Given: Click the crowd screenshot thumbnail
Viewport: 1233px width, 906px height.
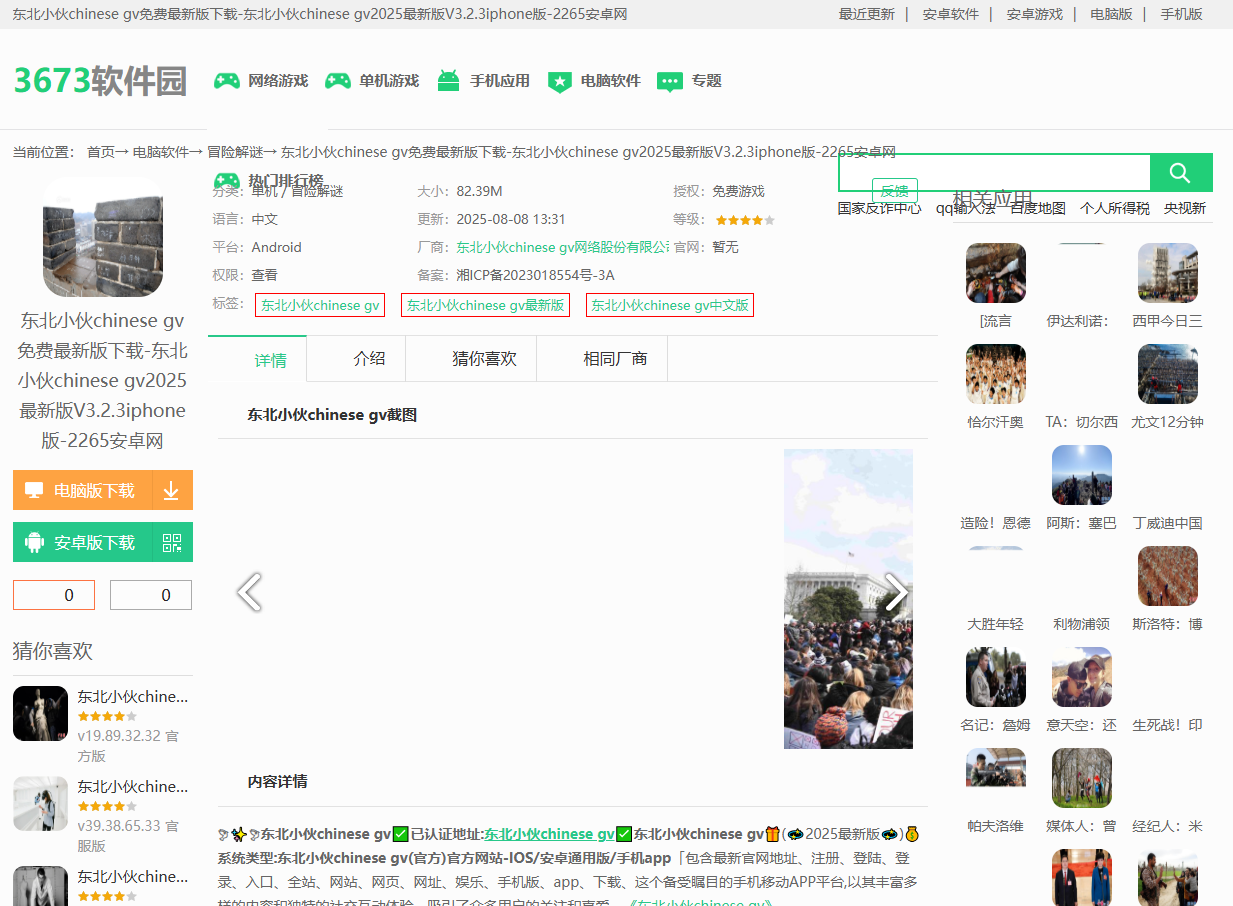Looking at the screenshot, I should pyautogui.click(x=848, y=598).
